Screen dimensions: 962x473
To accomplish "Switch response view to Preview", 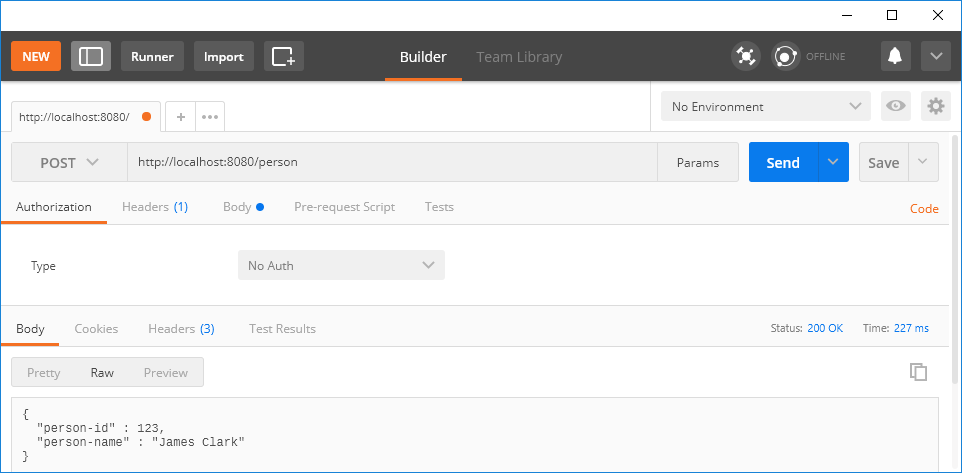I will click(166, 372).
